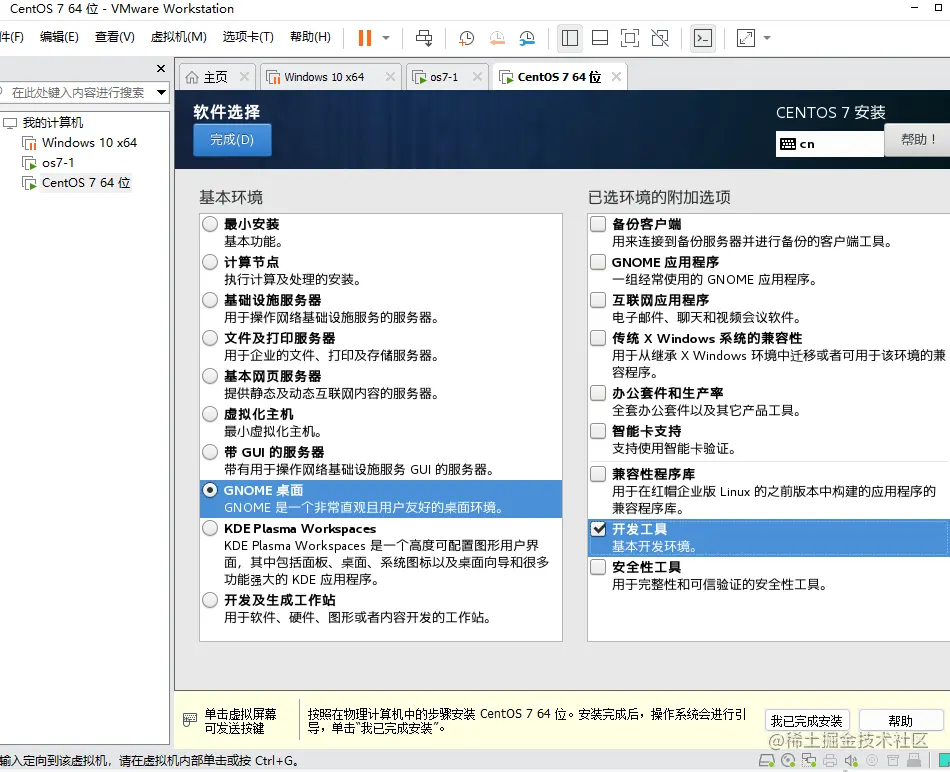
Task: Click the network adapter status bar icon
Action: 809,760
